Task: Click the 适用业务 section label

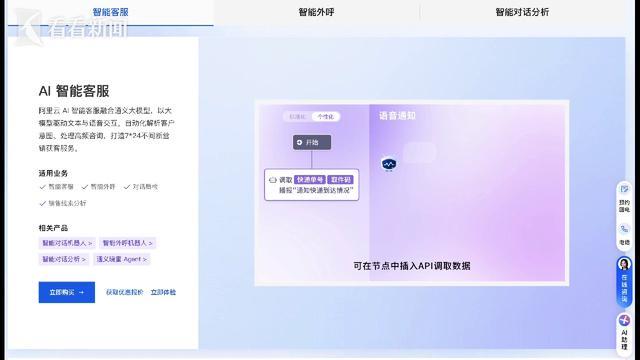Action: 53,173
